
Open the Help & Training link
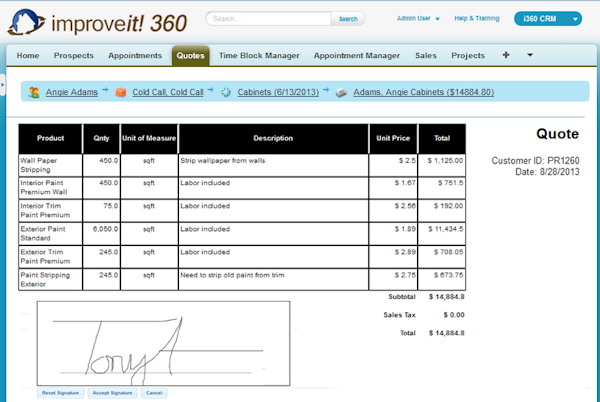click(x=477, y=18)
